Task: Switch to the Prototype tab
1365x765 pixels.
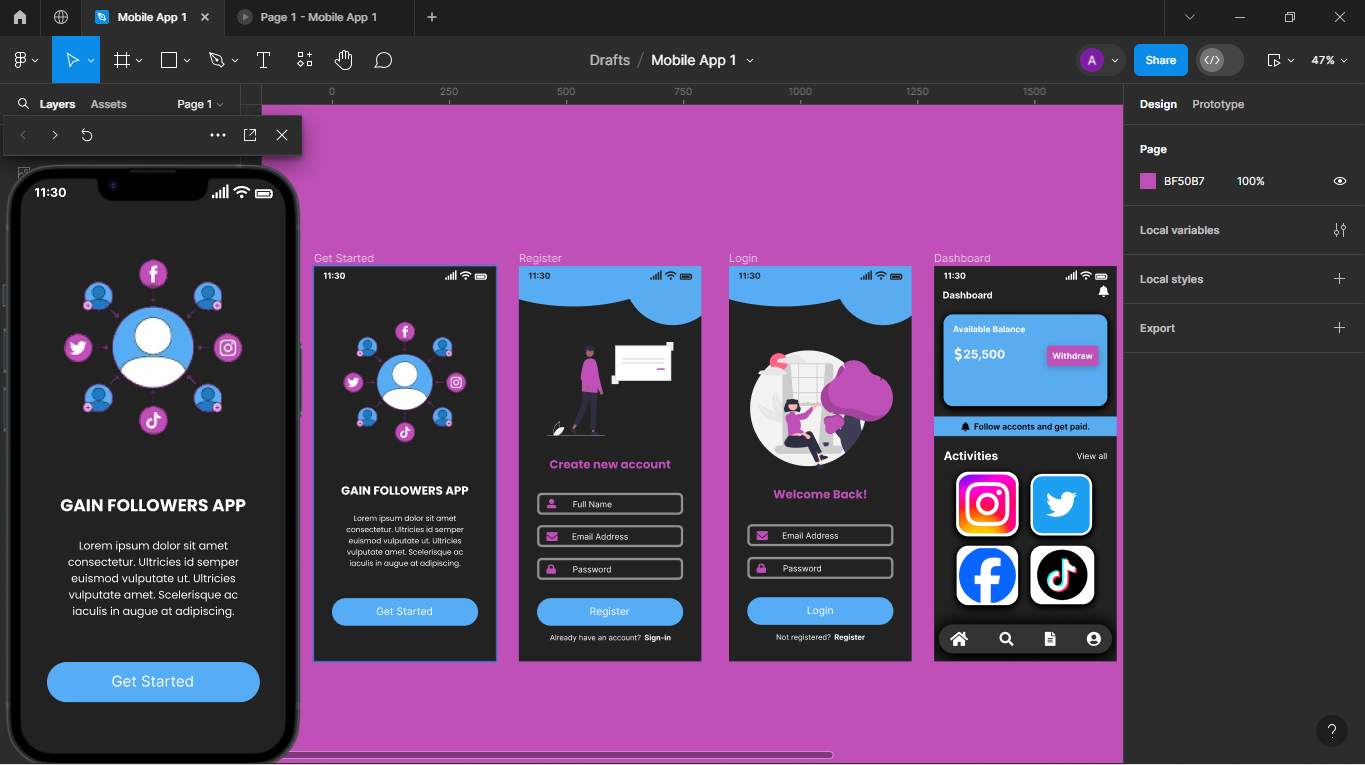Action: click(x=1217, y=104)
